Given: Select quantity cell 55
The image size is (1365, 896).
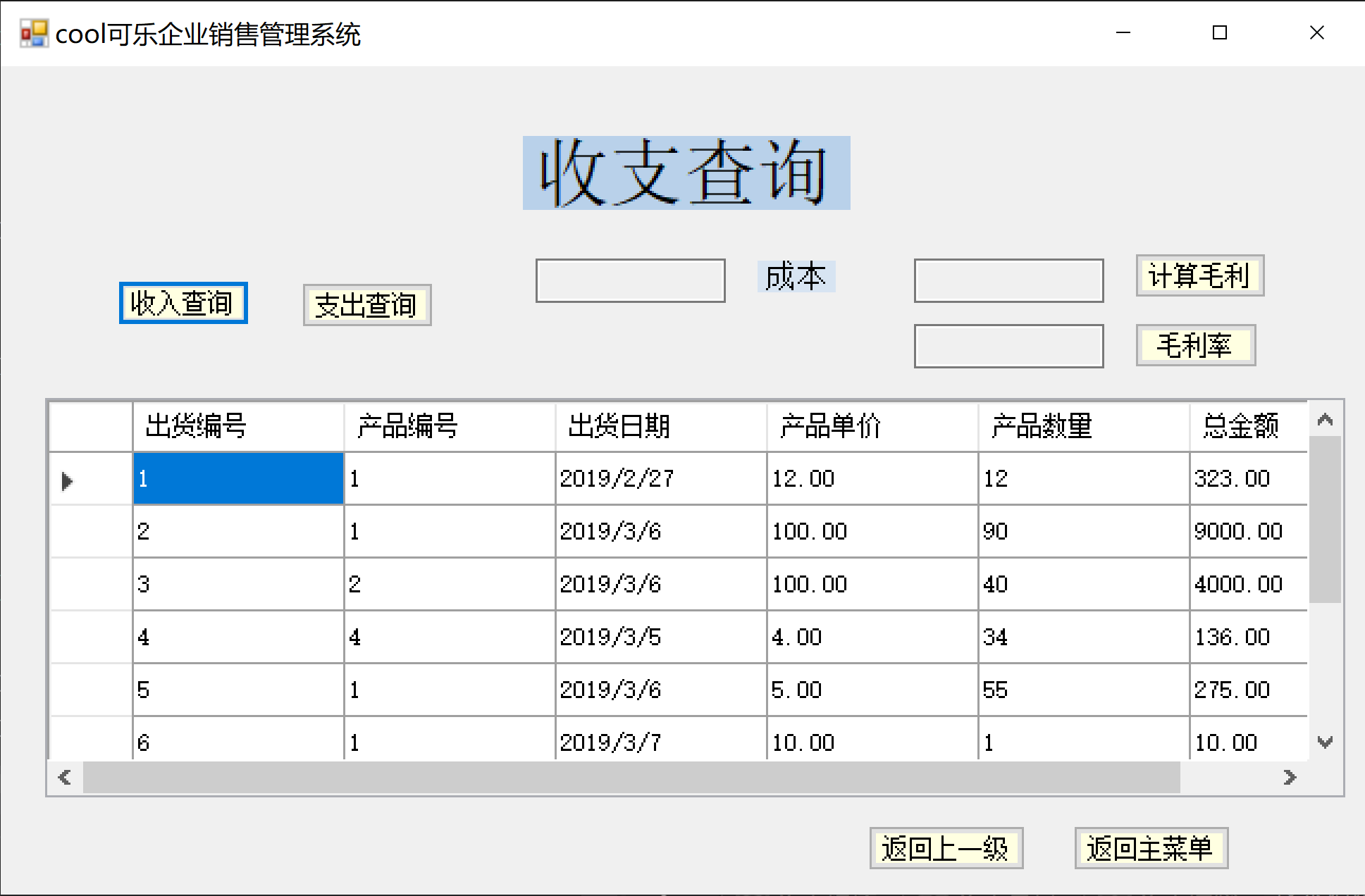Looking at the screenshot, I should pyautogui.click(x=1084, y=690).
